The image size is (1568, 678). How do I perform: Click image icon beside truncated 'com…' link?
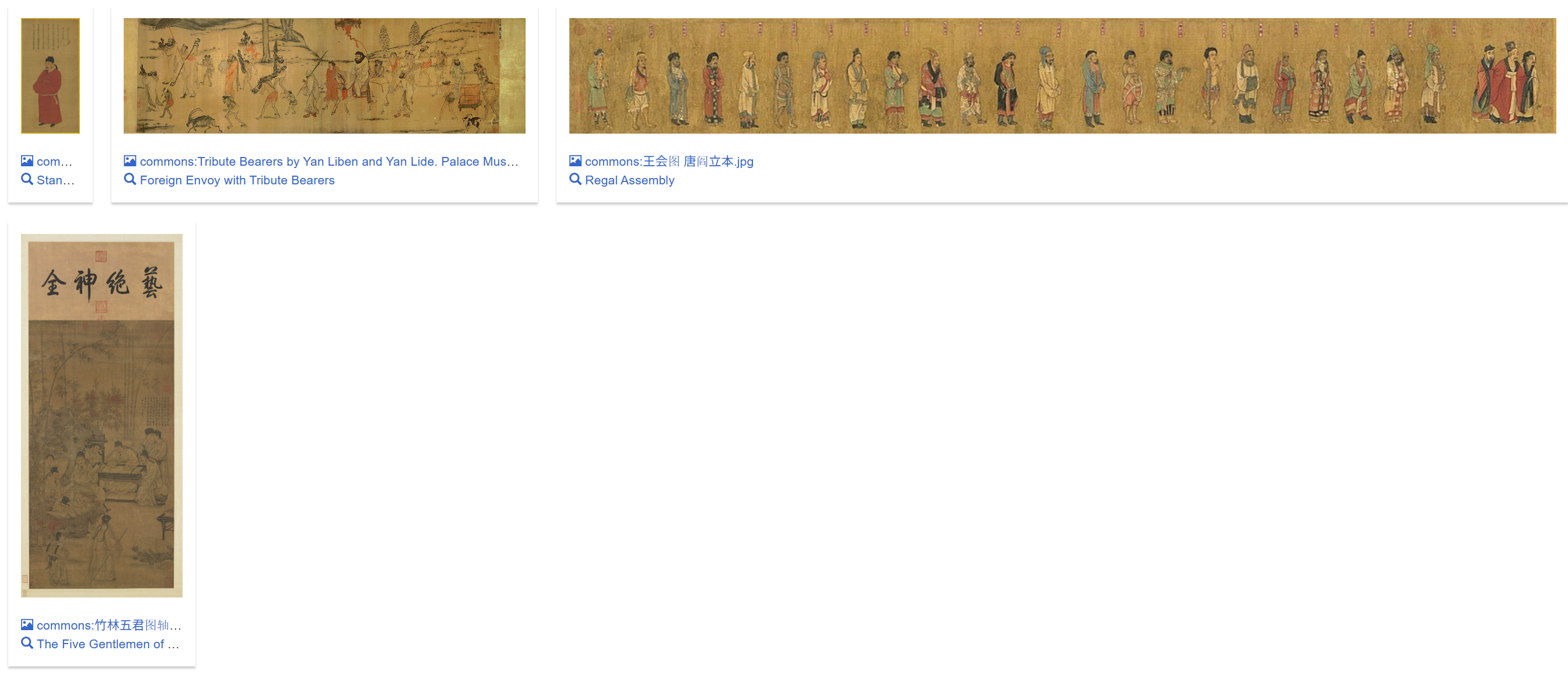pyautogui.click(x=27, y=160)
